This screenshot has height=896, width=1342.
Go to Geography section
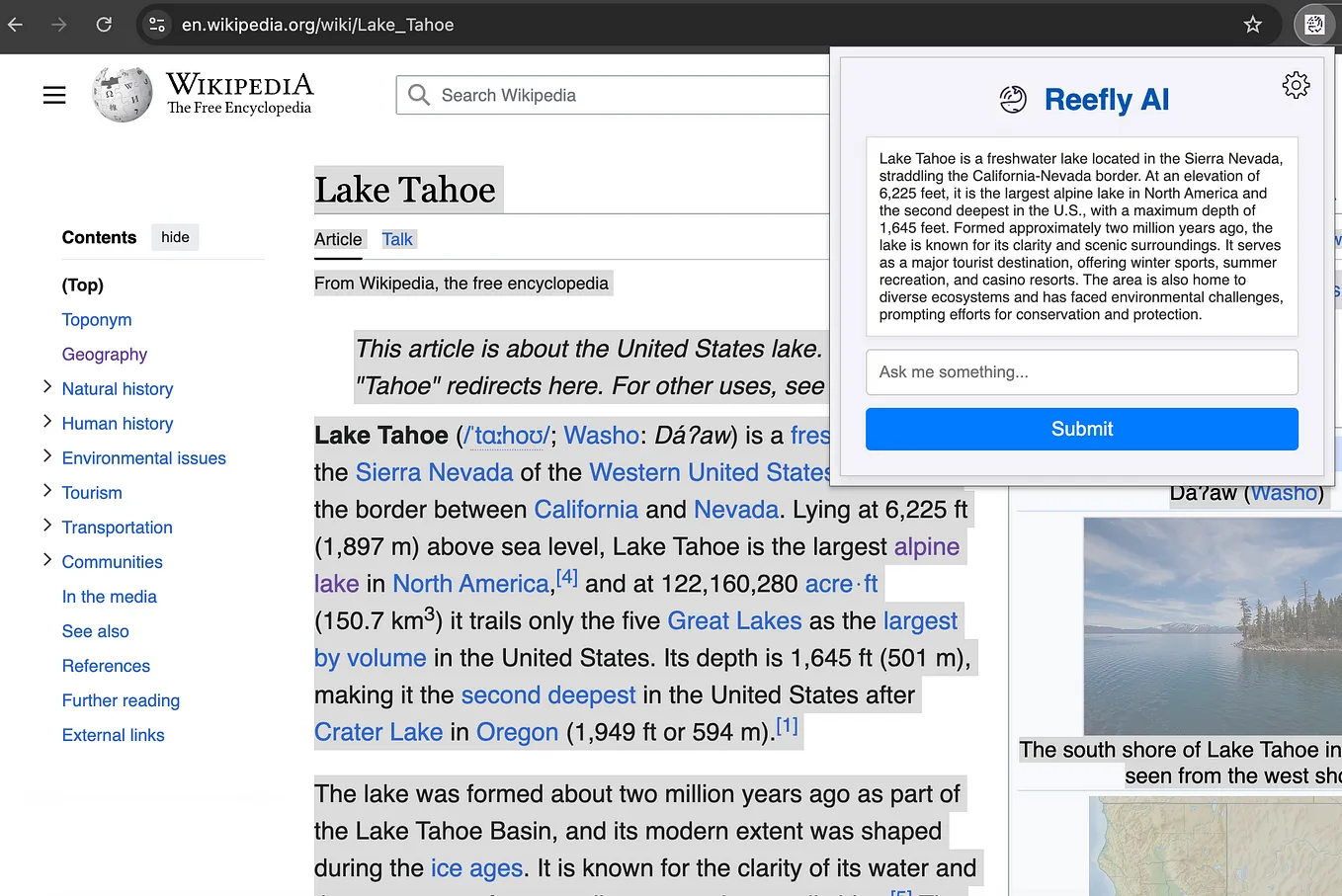tap(105, 355)
